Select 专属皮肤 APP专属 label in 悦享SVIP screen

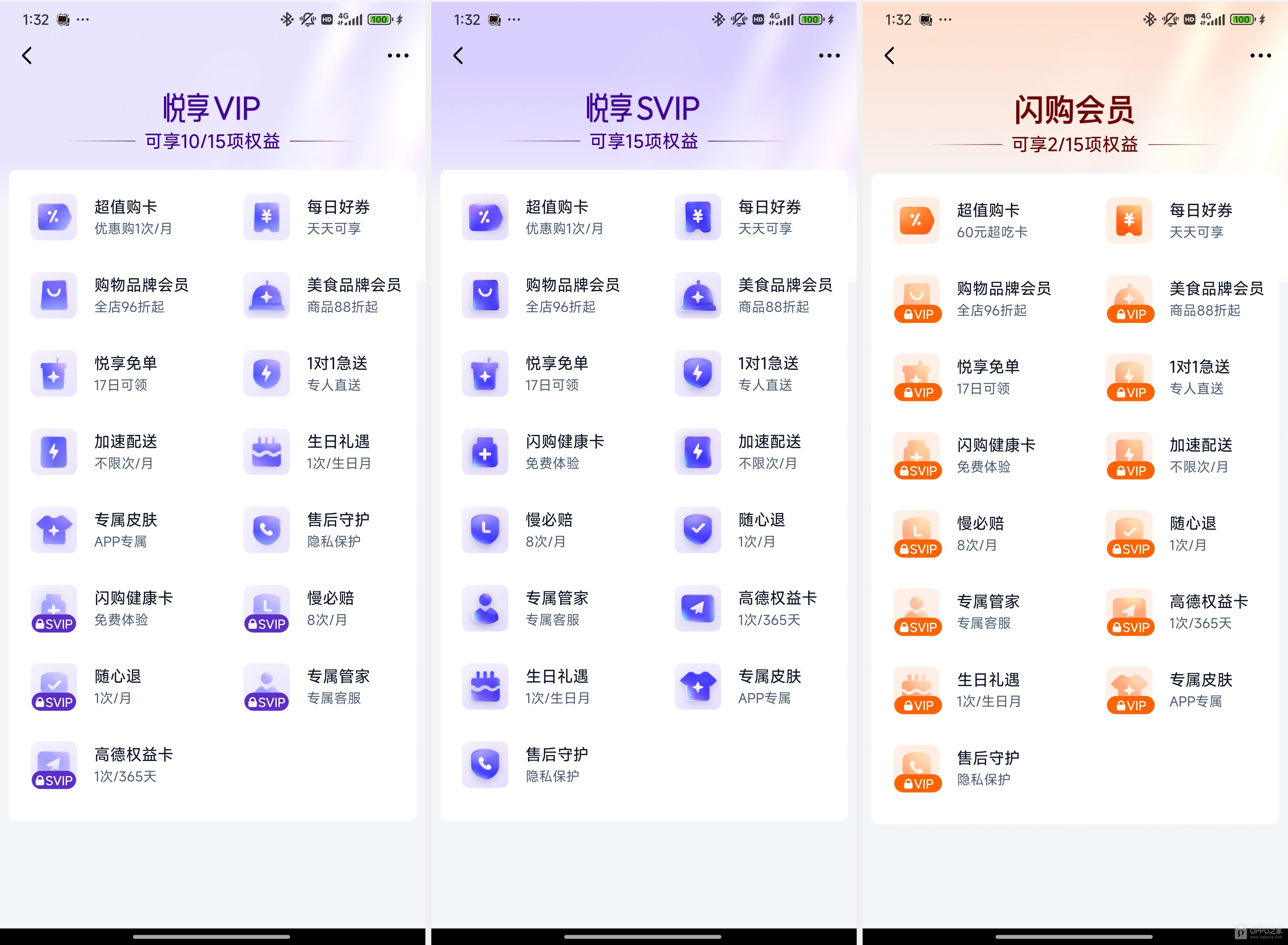(x=770, y=687)
